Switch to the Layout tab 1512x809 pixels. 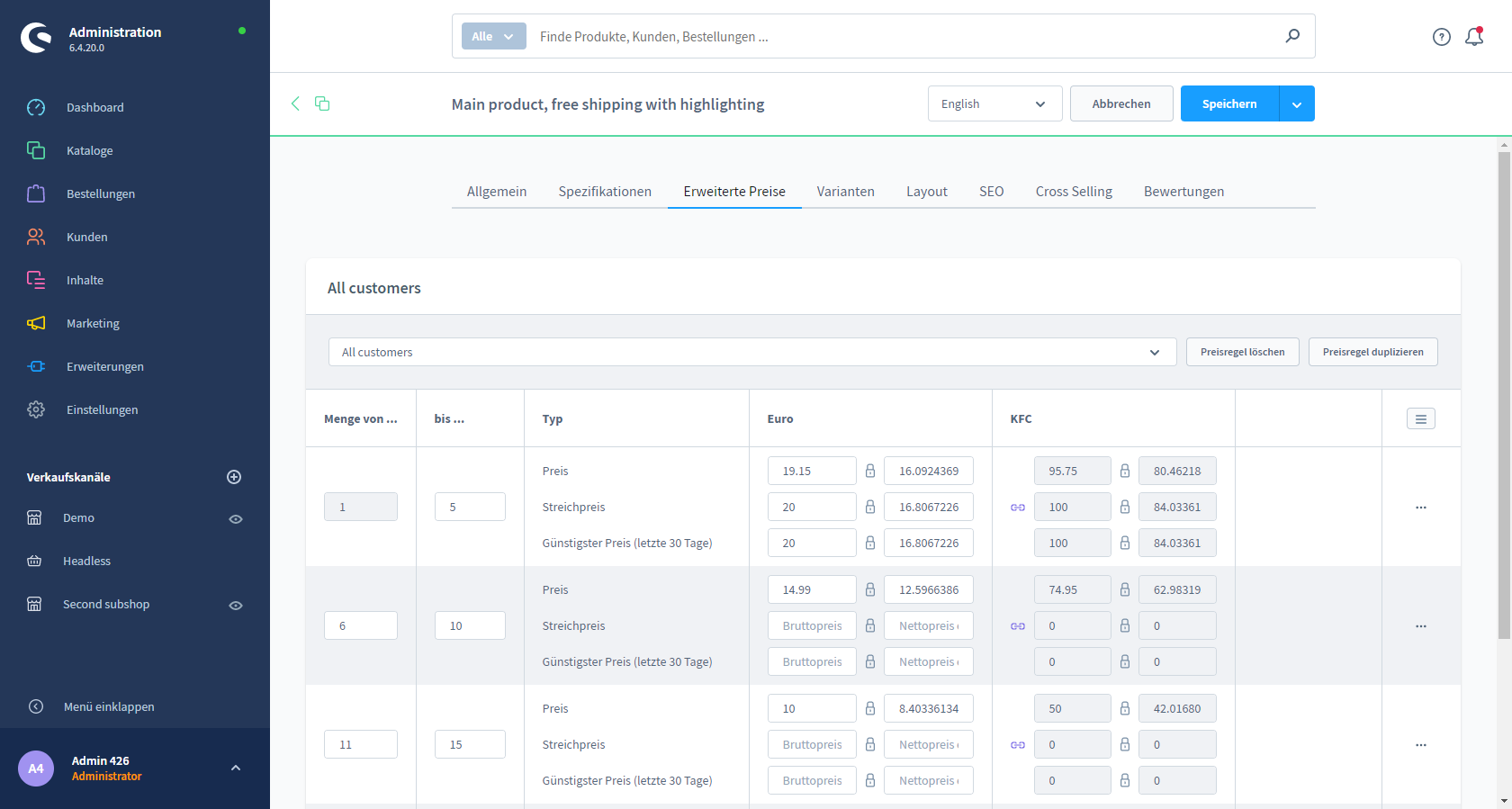coord(927,192)
